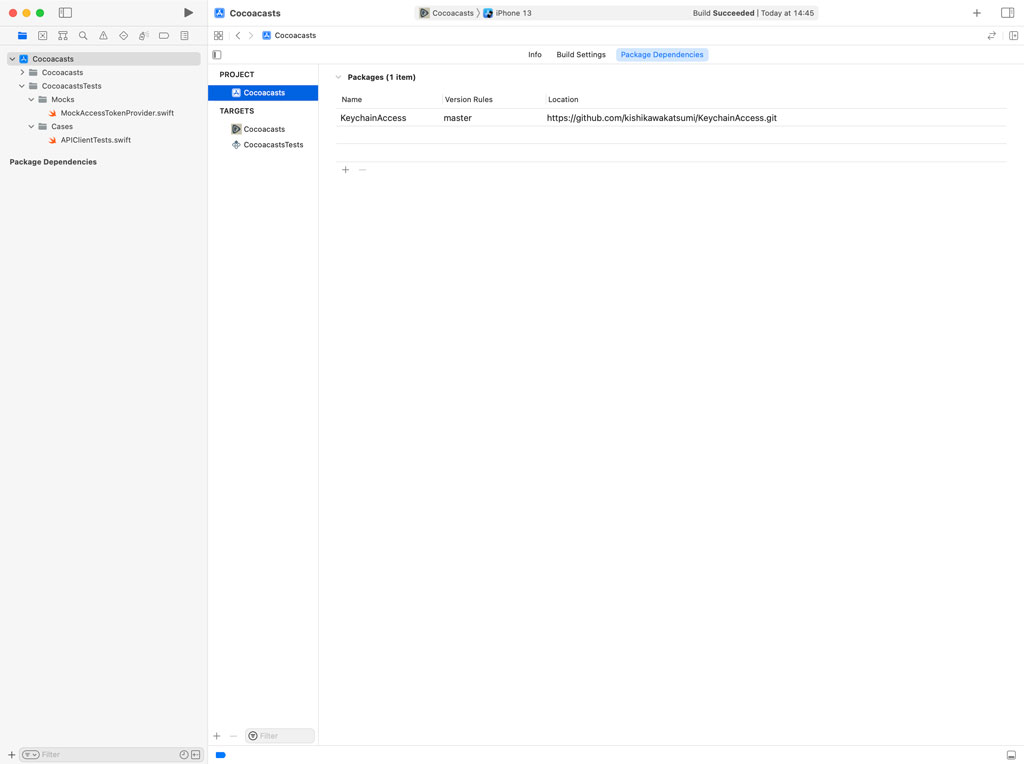Select the Breakpoint navigator icon
Image resolution: width=1024 pixels, height=764 pixels.
162,35
